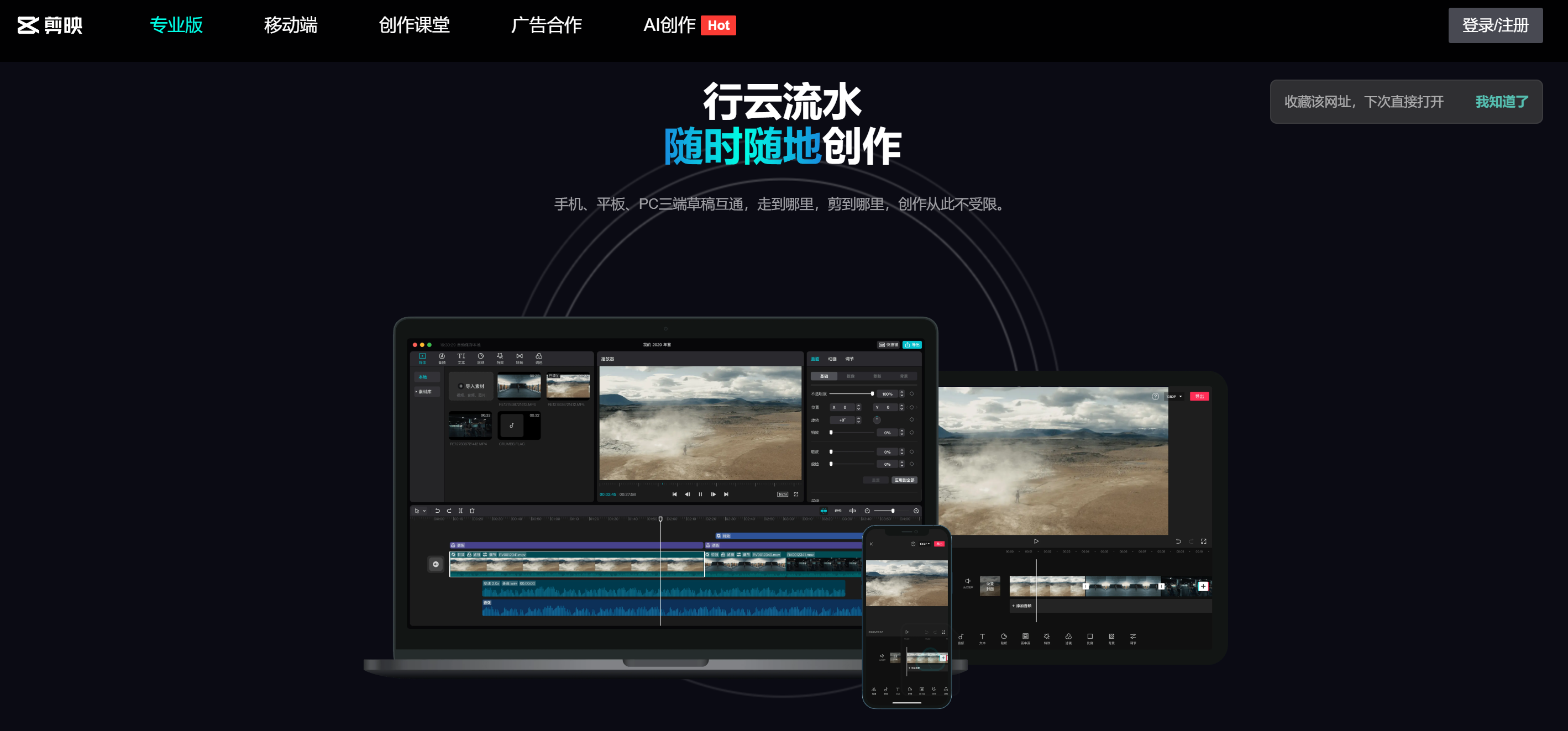The height and width of the screenshot is (731, 1568).
Task: Click the undo icon in the laptop timeline toolbar
Action: point(437,511)
